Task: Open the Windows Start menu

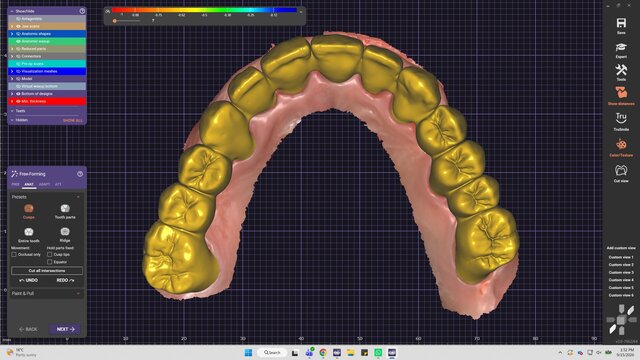Action: [248, 352]
